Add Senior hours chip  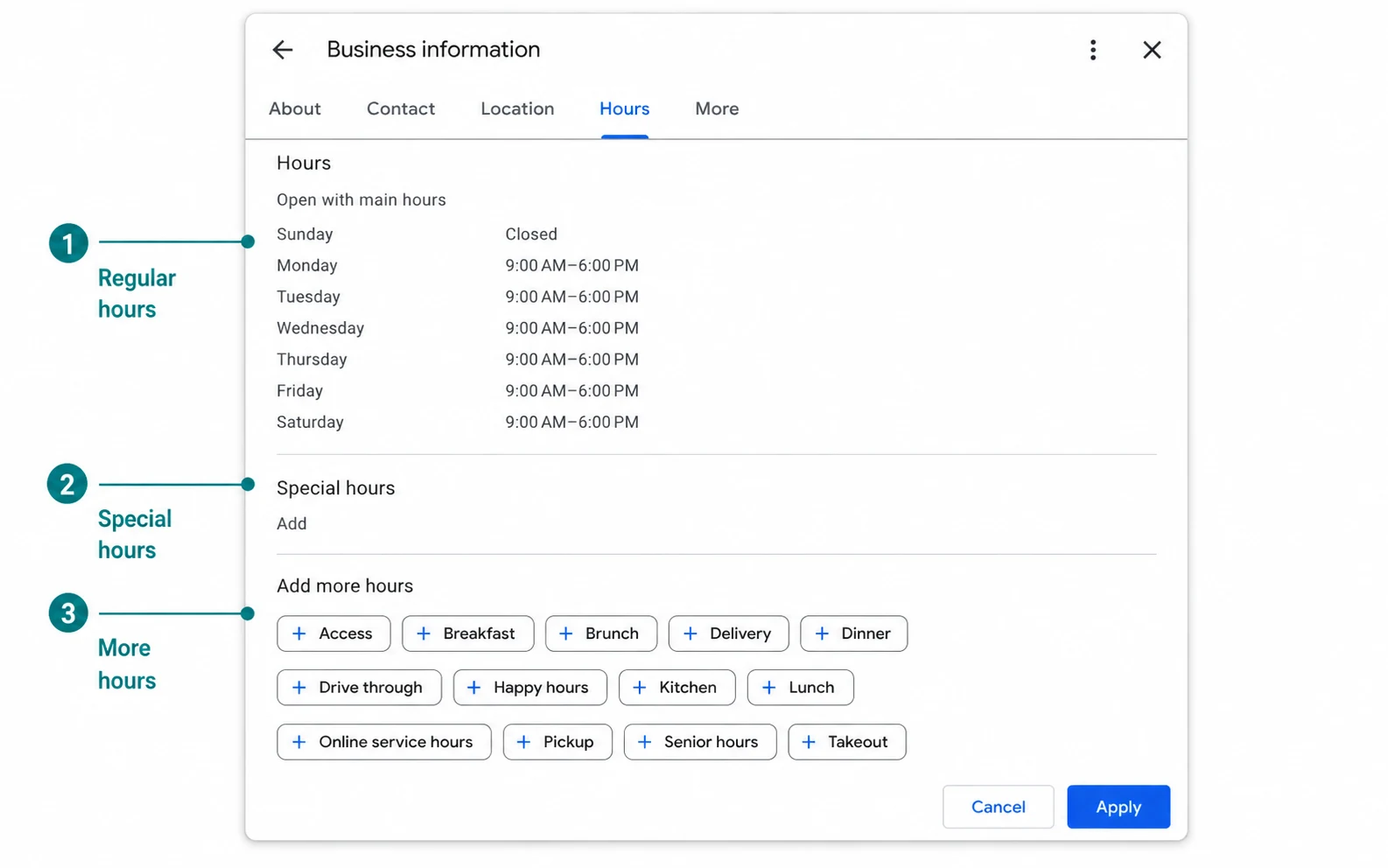pyautogui.click(x=700, y=742)
